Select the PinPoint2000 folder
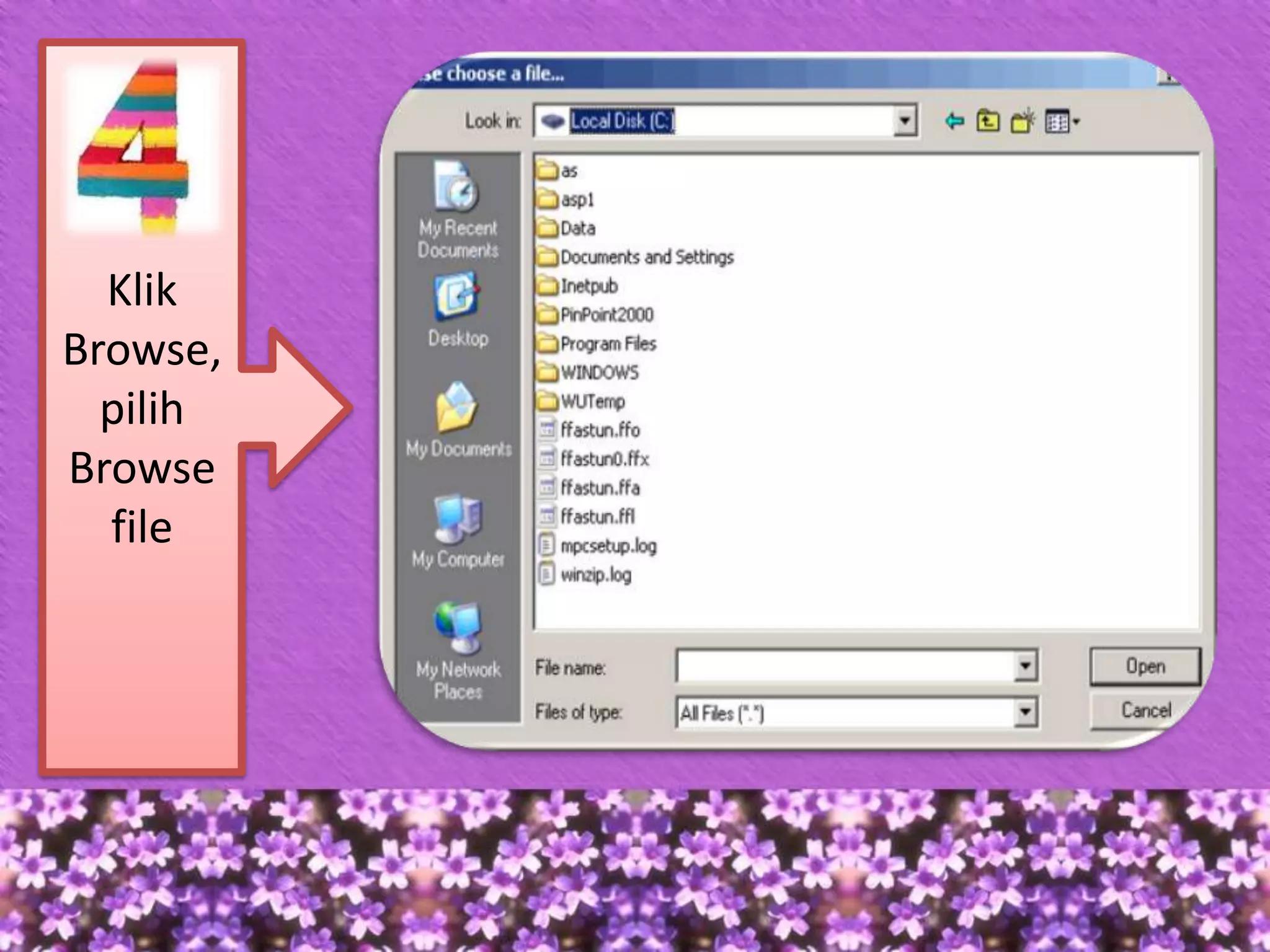1270x952 pixels. (x=595, y=314)
